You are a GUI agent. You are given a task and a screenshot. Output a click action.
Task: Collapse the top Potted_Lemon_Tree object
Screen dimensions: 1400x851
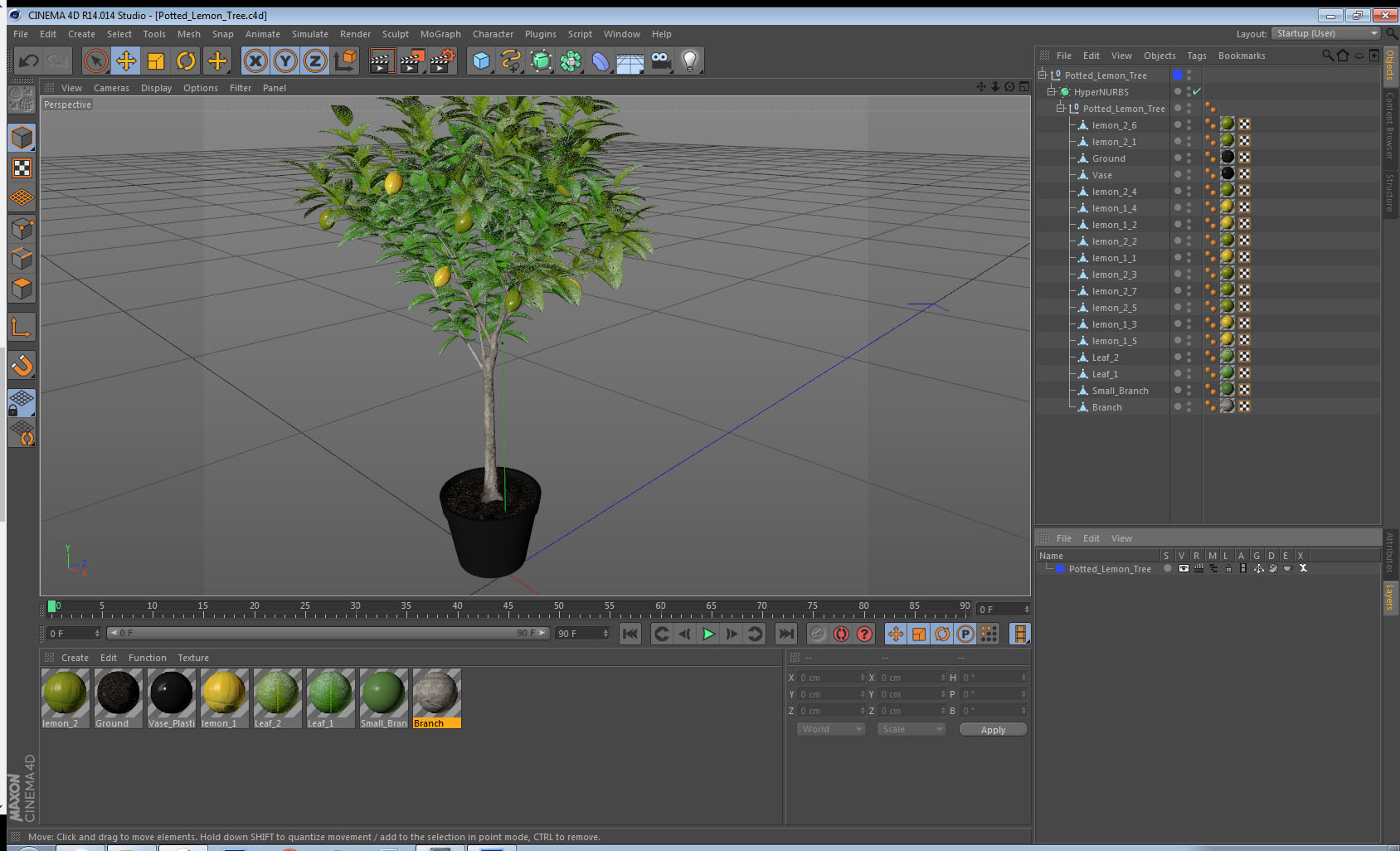(1043, 75)
